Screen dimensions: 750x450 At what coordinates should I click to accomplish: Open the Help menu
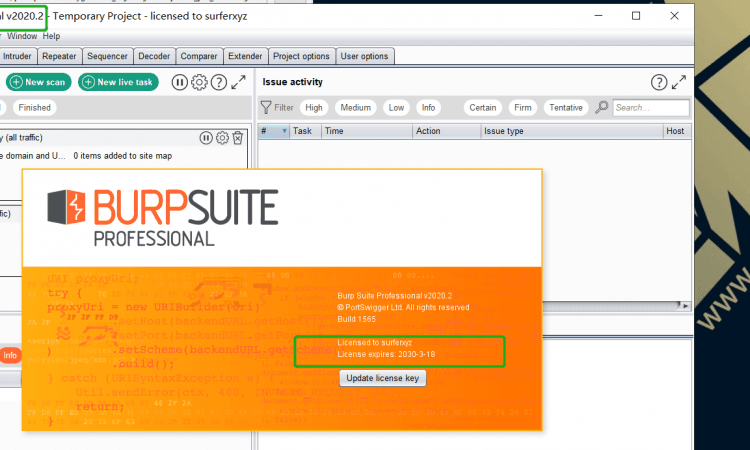[x=51, y=36]
